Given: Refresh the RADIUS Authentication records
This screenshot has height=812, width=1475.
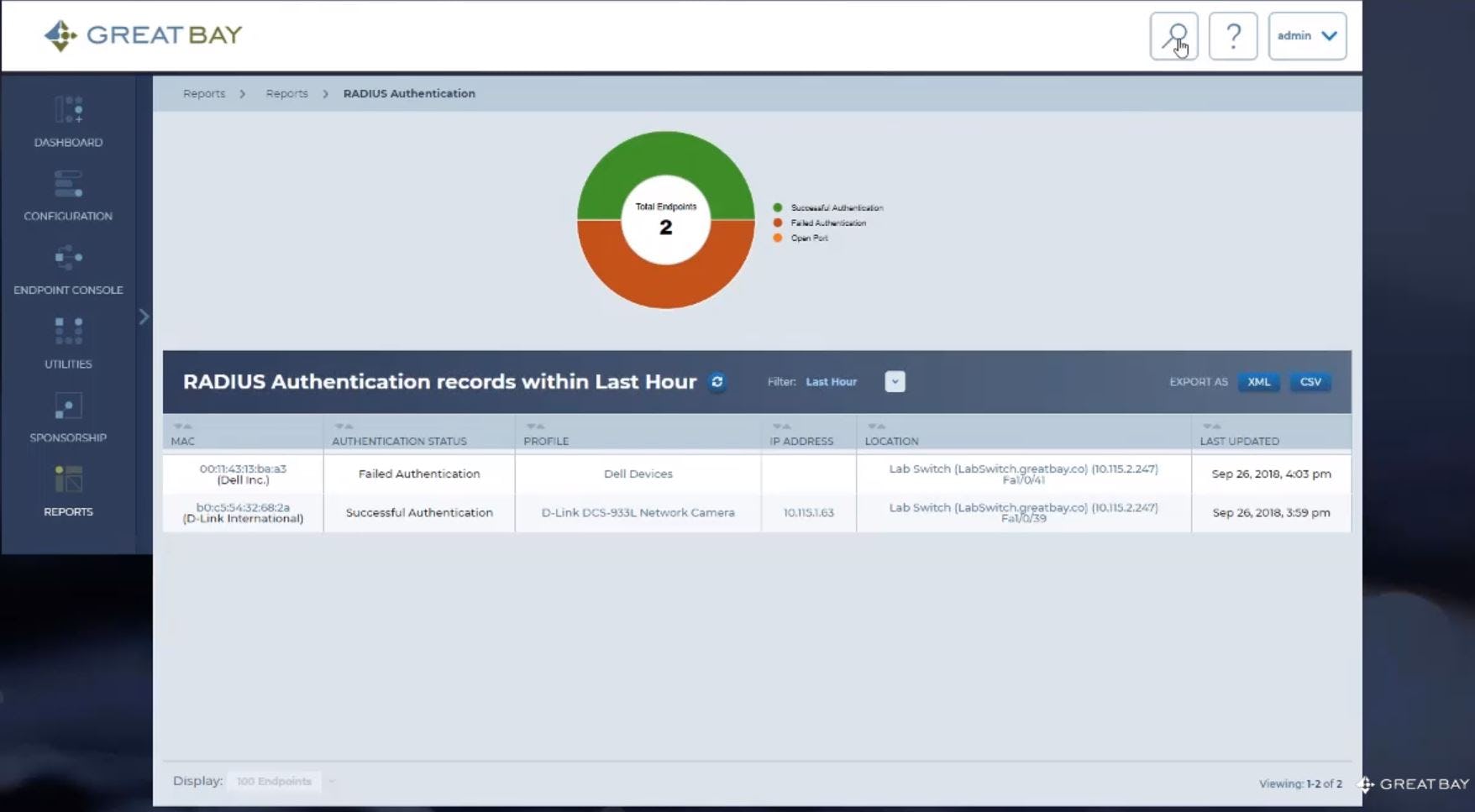Looking at the screenshot, I should tap(717, 382).
